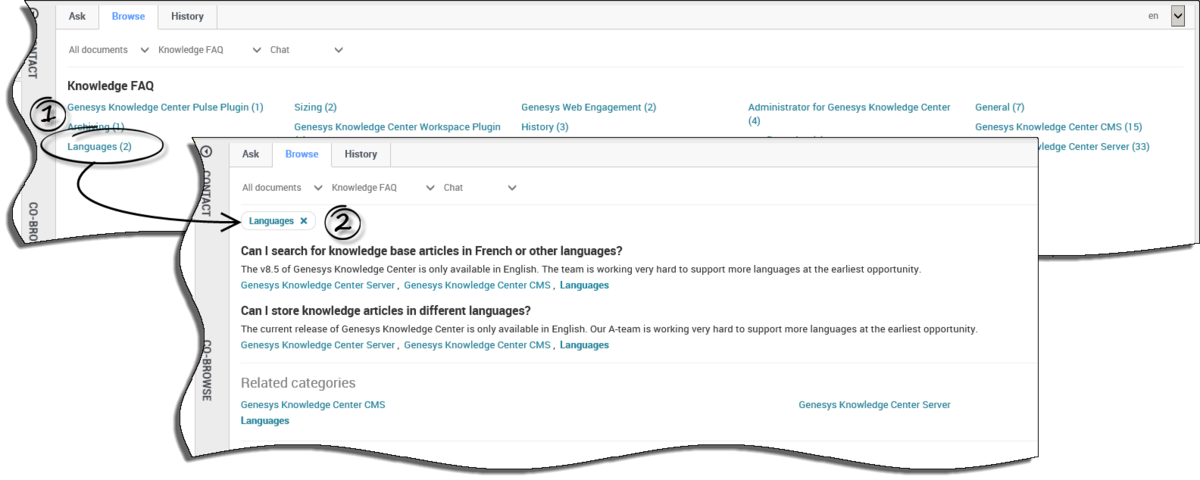Open Genesys Knowledge Center CMS (15) category
The image size is (1200, 480).
pyautogui.click(x=1058, y=127)
